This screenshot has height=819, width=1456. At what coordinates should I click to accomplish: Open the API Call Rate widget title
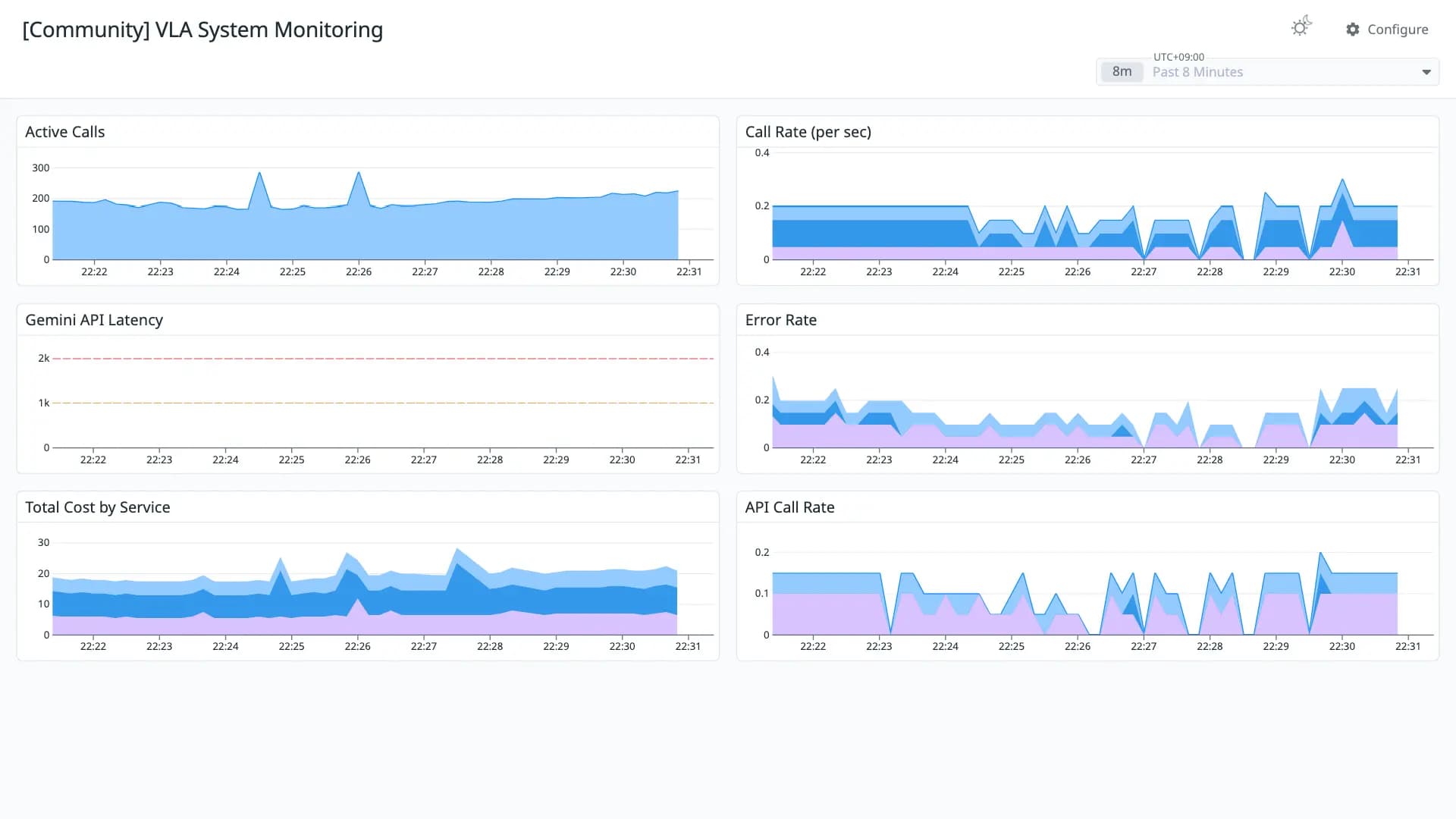pos(789,507)
